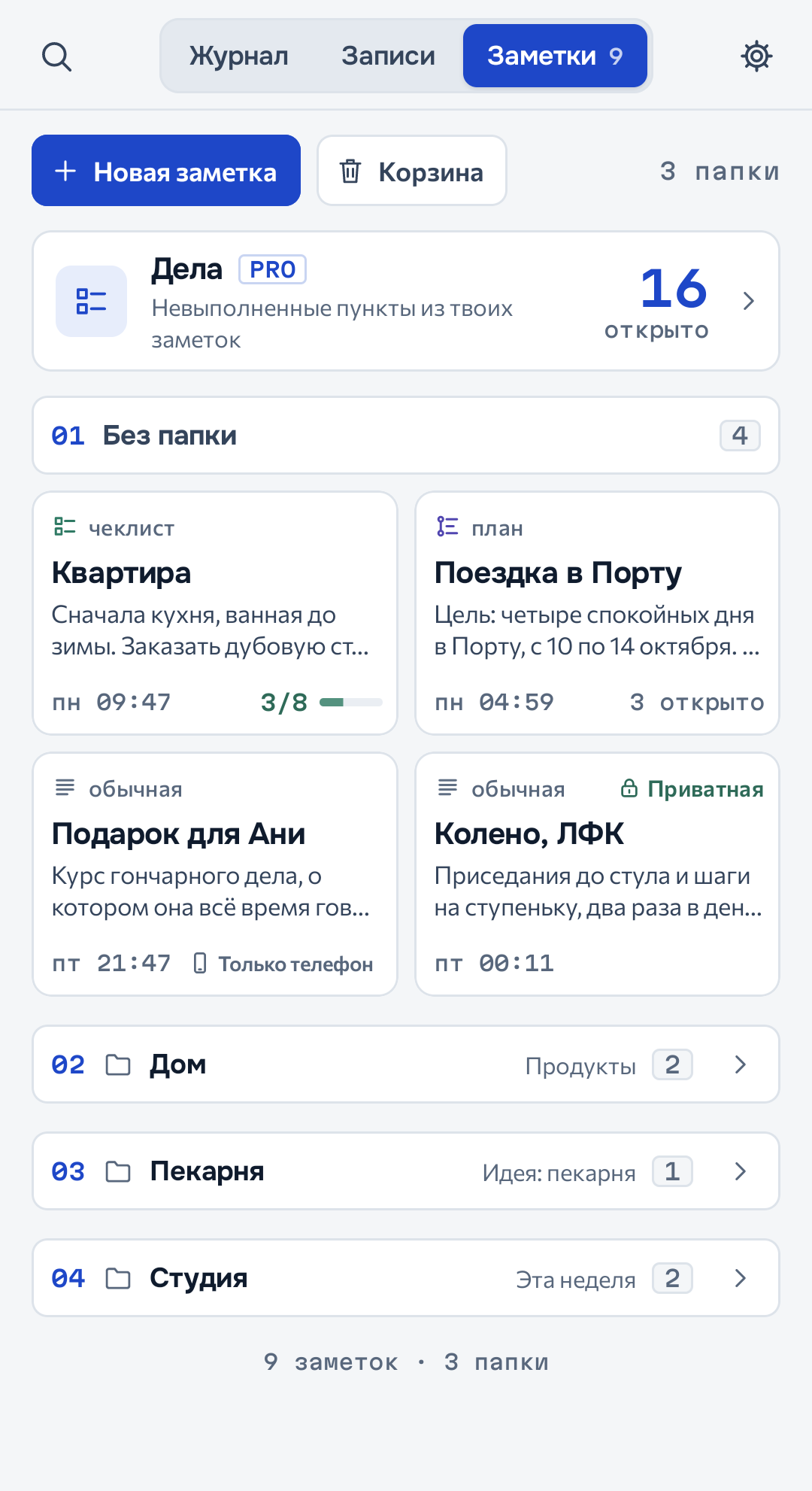
Task: Click the 16 открыто counter
Action: (657, 302)
